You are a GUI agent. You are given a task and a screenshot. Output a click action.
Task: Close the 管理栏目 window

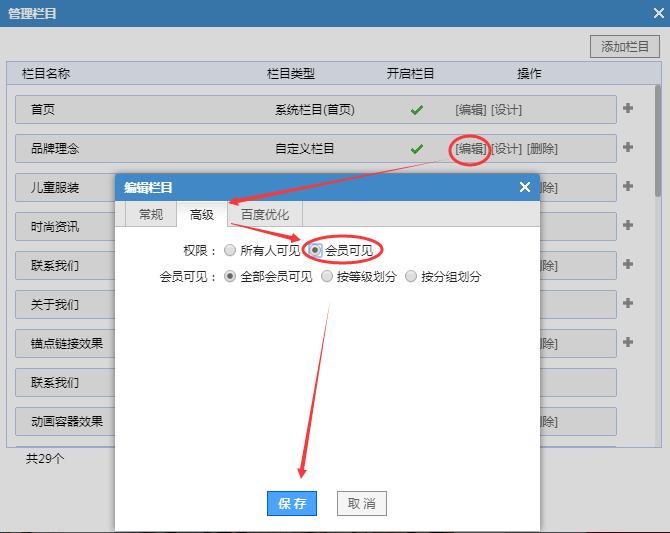pyautogui.click(x=658, y=13)
